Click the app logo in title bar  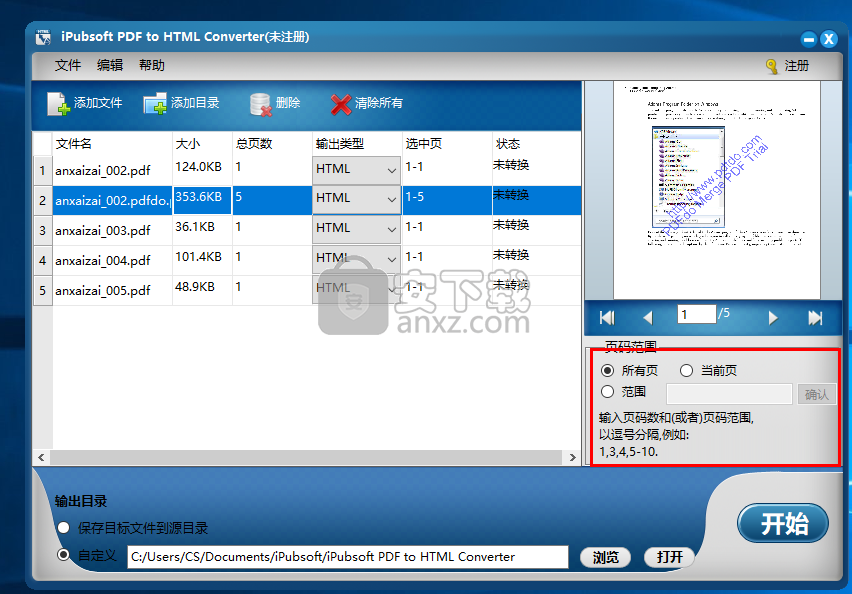(43, 37)
